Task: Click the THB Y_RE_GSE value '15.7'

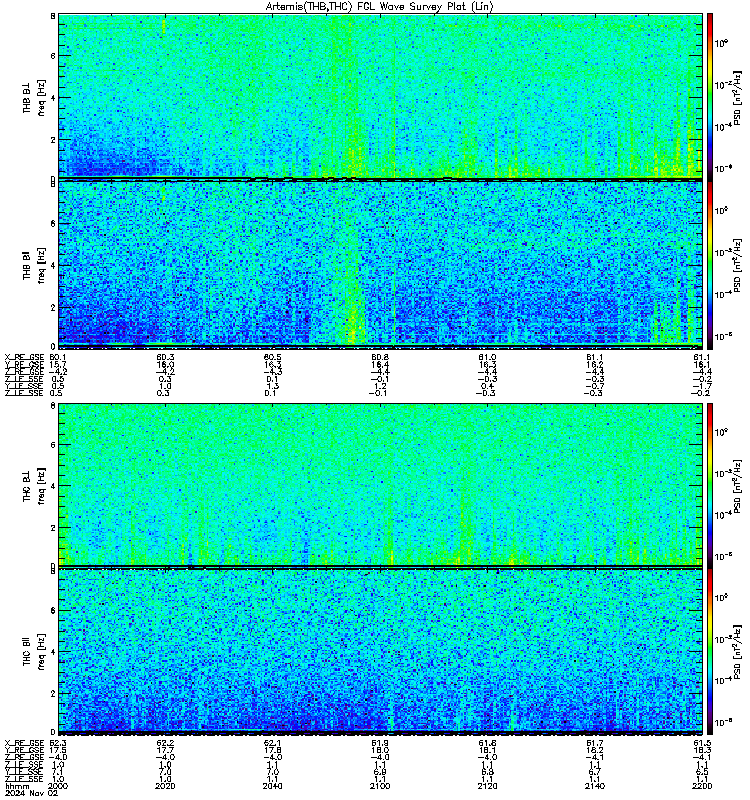Action: tap(58, 364)
